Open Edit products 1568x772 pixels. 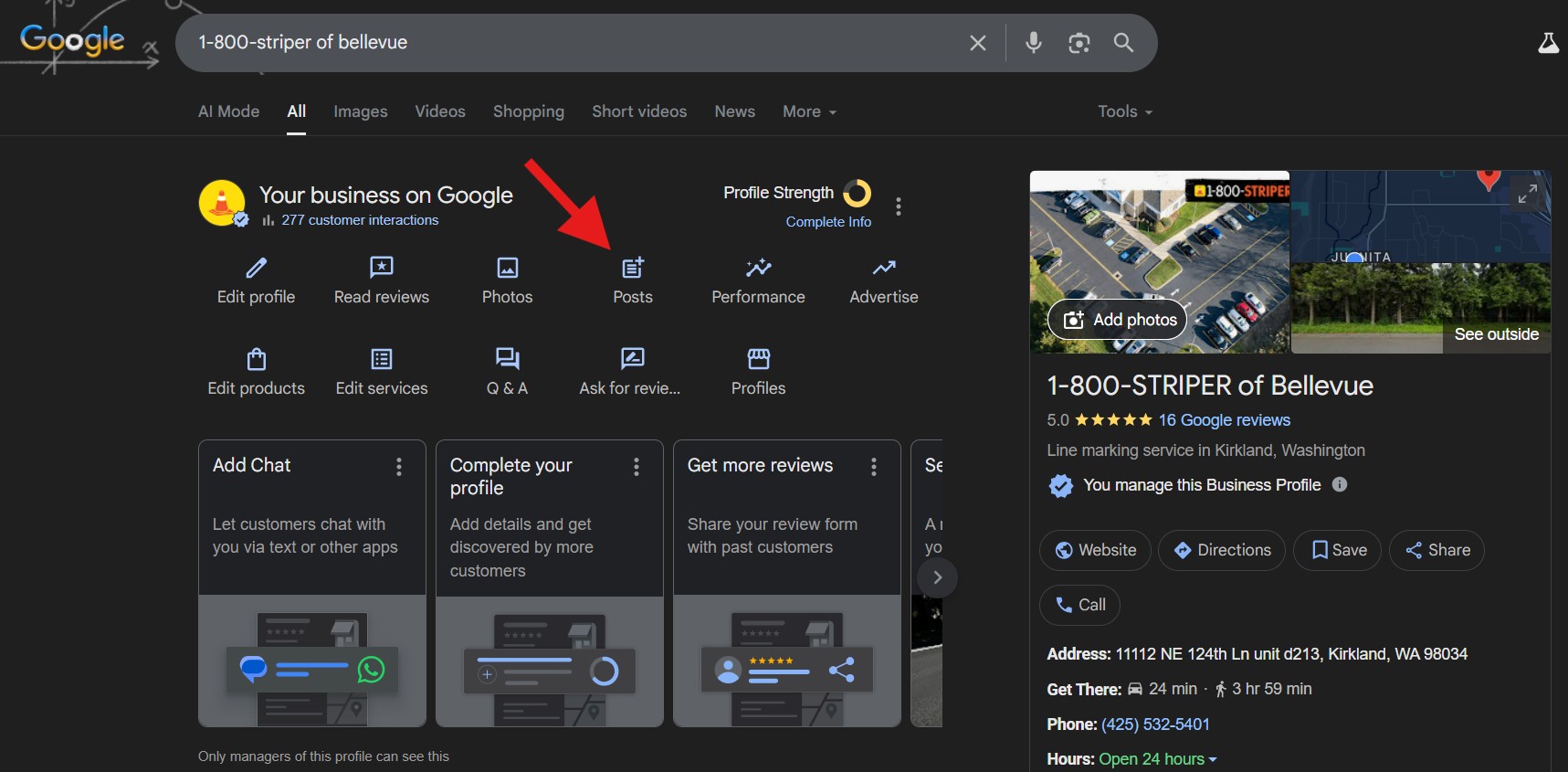256,372
